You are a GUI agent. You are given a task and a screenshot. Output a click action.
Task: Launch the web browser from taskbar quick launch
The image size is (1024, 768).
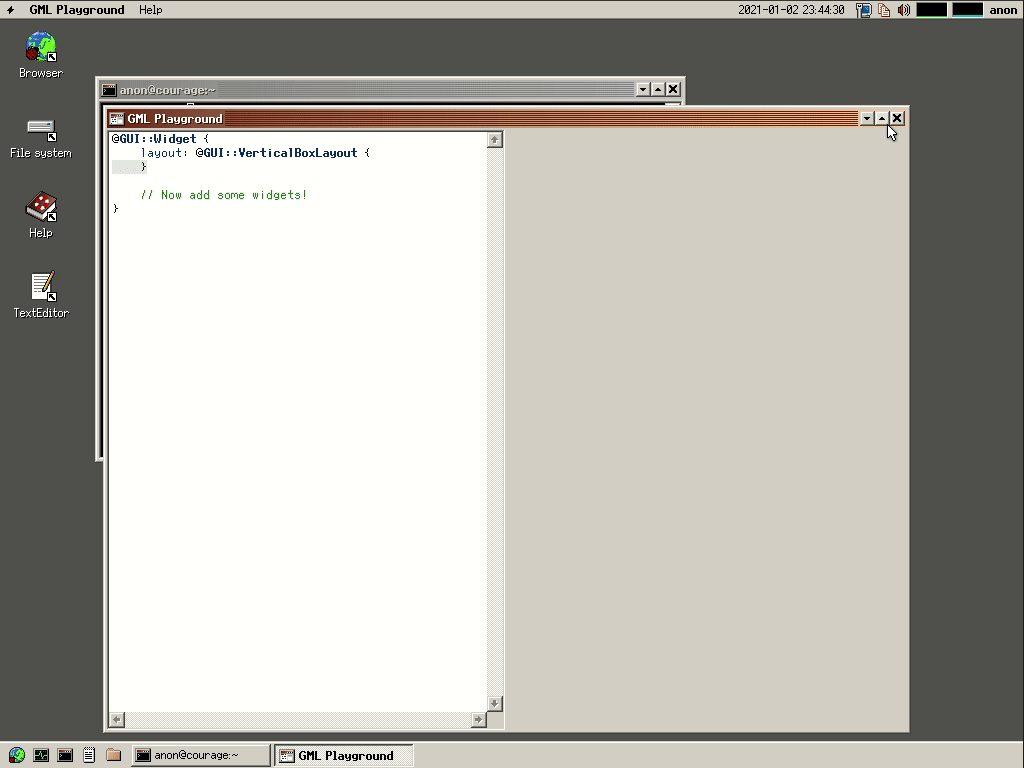(x=15, y=755)
